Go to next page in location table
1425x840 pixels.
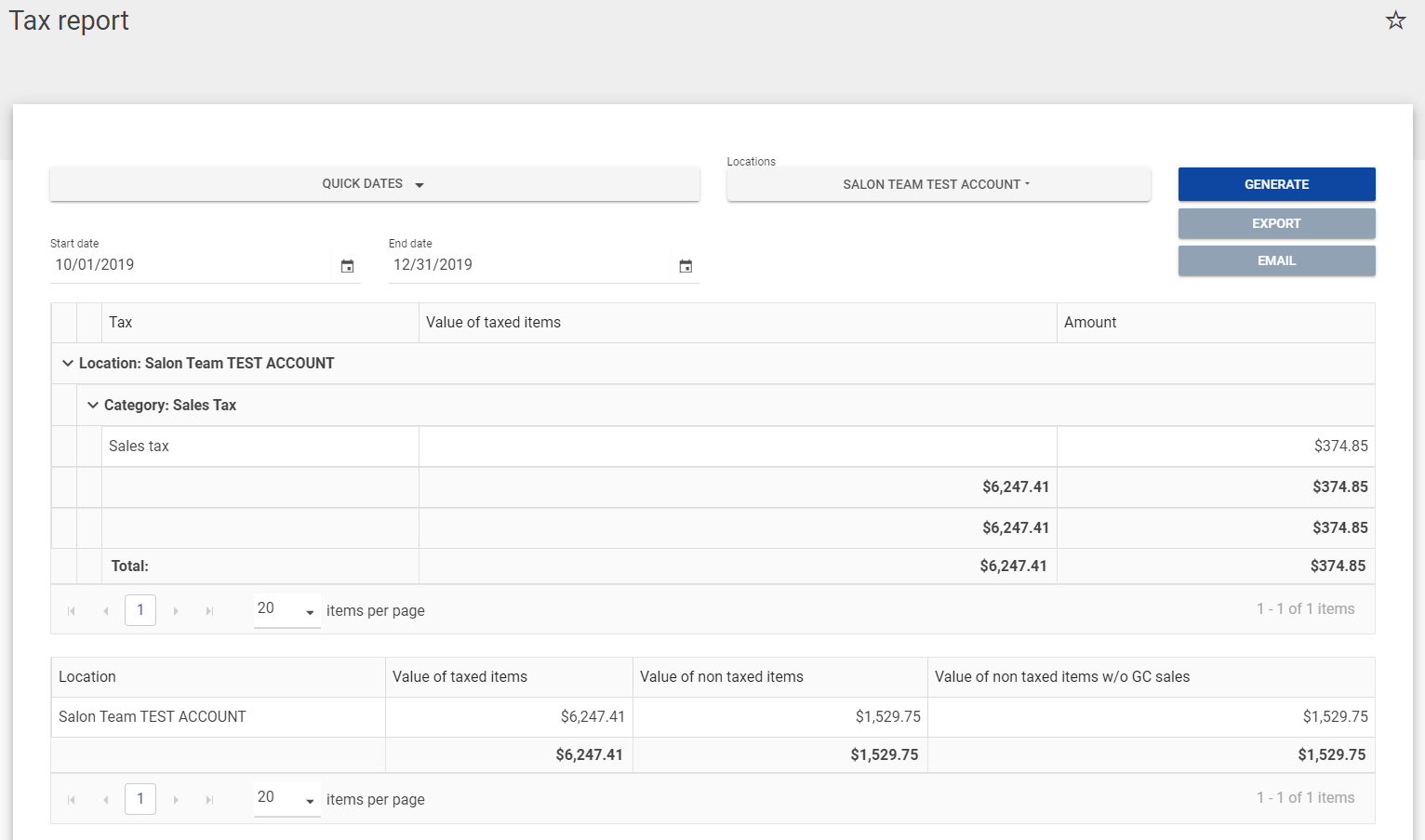pos(176,800)
